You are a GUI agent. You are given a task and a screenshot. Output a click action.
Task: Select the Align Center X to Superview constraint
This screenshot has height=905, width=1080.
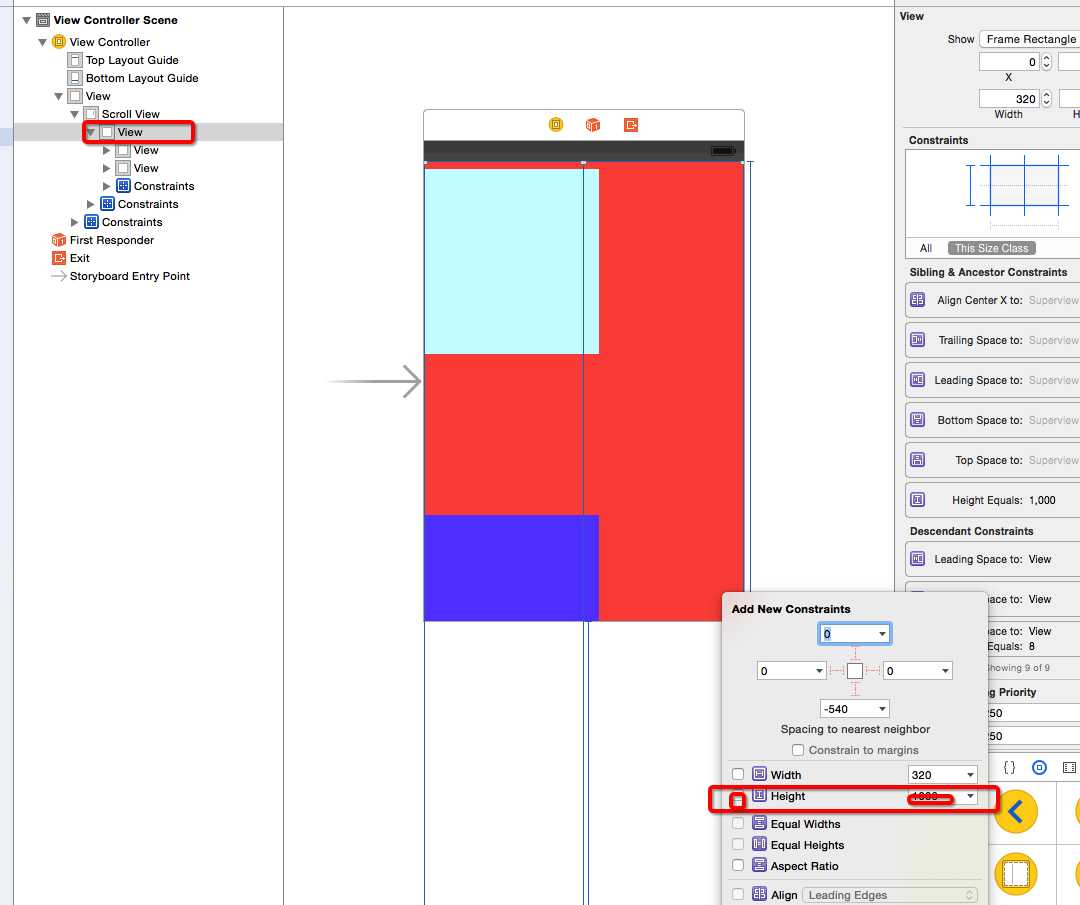pos(993,300)
